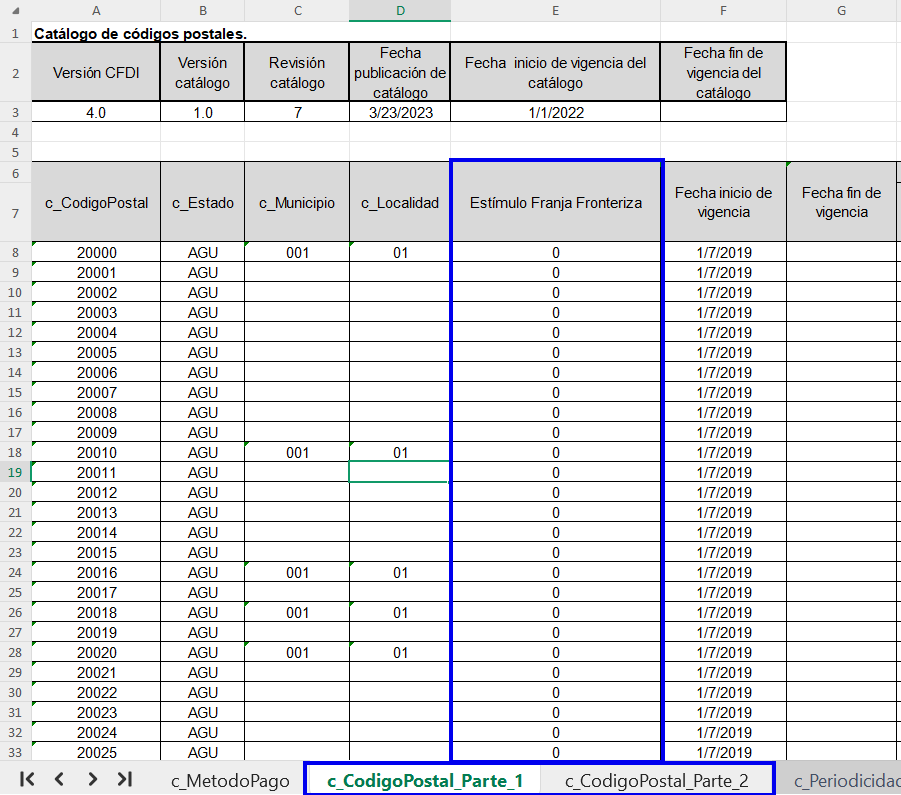The image size is (901, 795).
Task: Select the Catálogo de códigos postales title cell
Action: click(x=141, y=33)
